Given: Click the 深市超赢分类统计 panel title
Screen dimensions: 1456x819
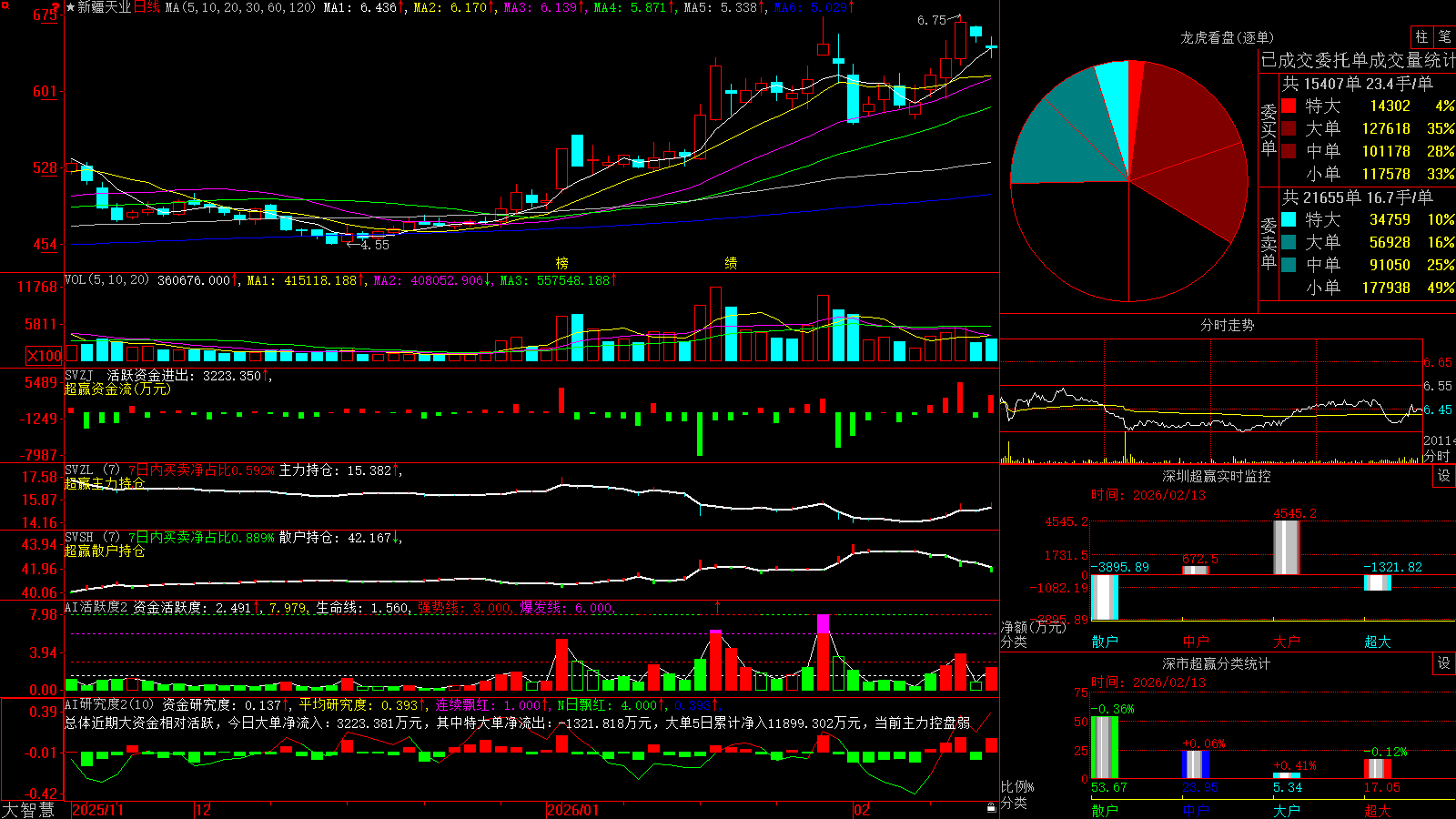Looking at the screenshot, I should (1217, 663).
